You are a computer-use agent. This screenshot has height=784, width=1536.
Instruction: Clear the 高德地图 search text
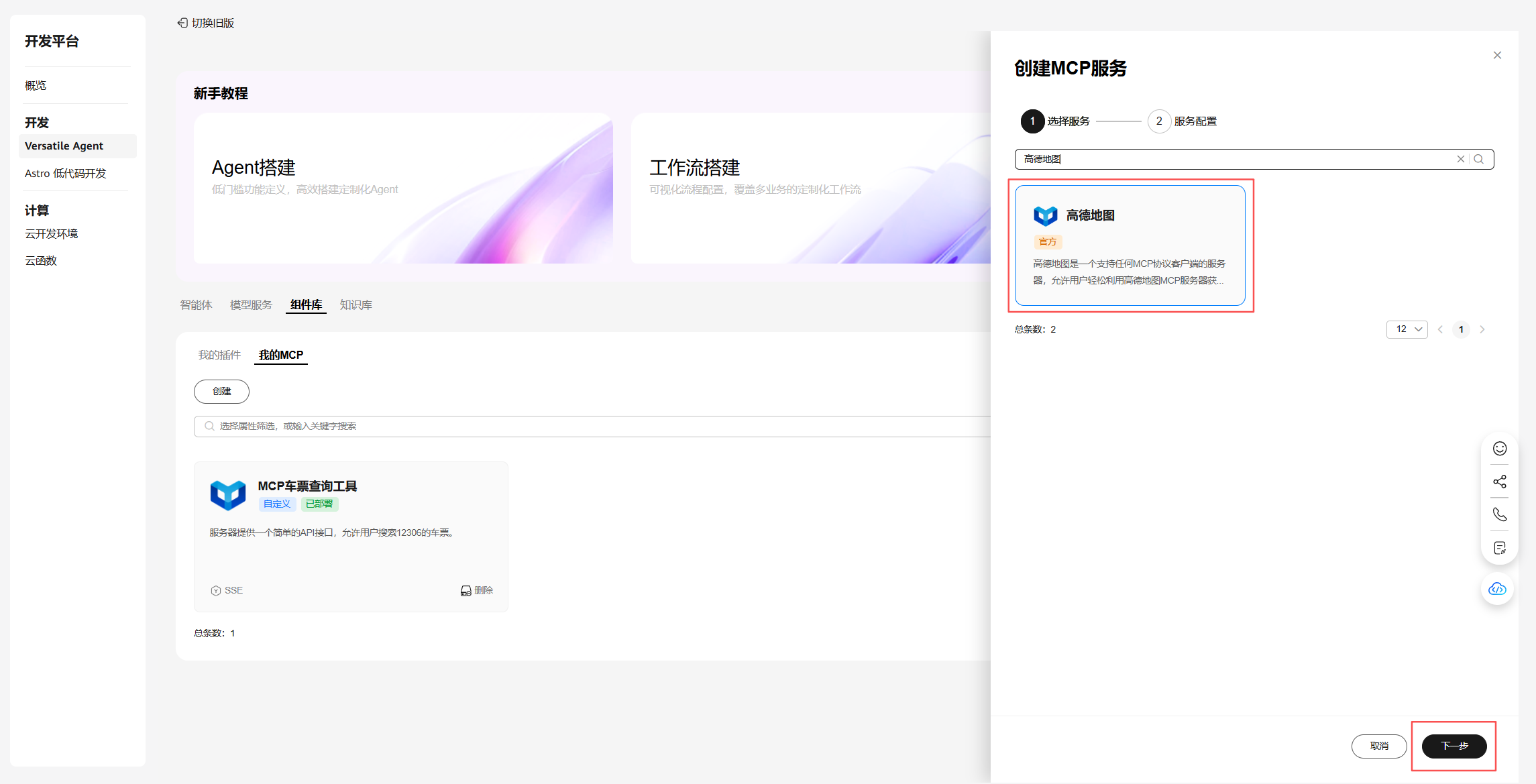pos(1460,159)
